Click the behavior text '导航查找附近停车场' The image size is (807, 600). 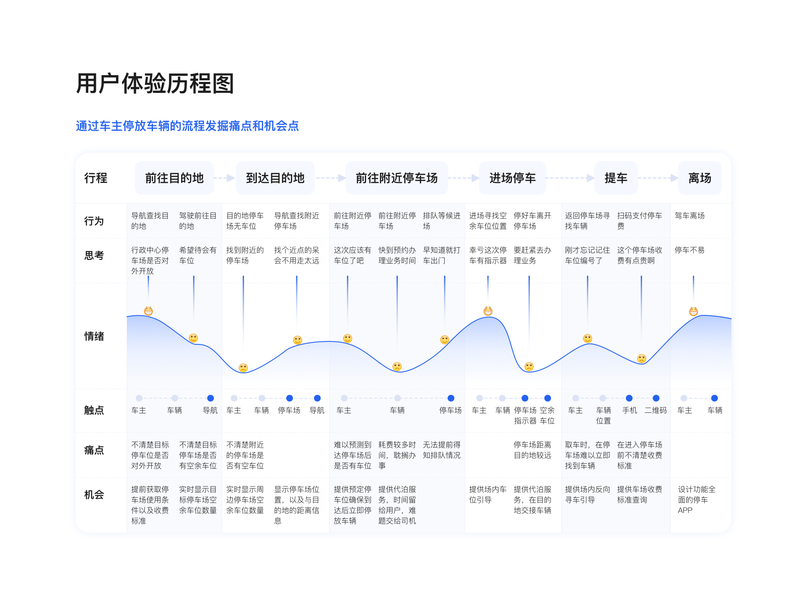296,221
